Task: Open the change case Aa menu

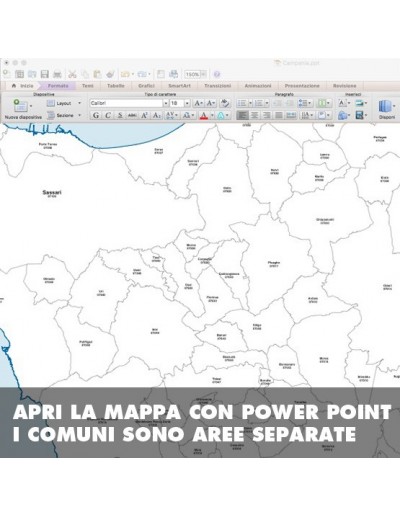Action: pos(188,115)
